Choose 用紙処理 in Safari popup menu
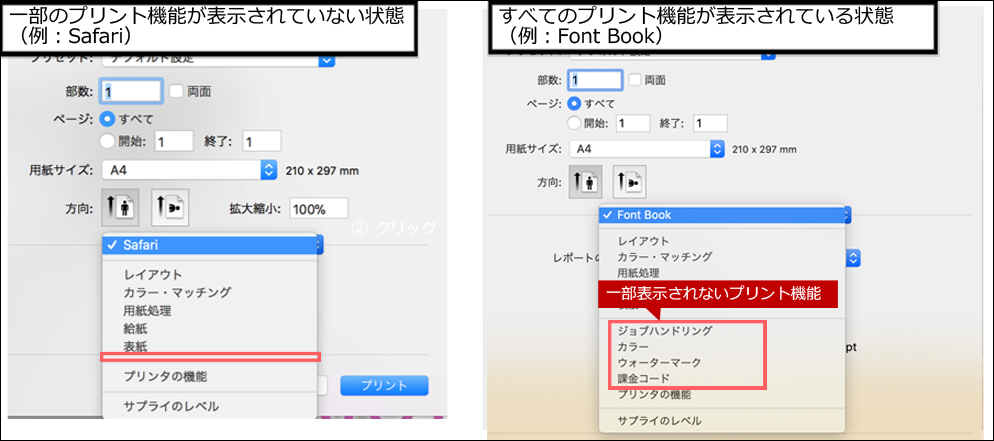994x441 pixels. click(x=147, y=311)
